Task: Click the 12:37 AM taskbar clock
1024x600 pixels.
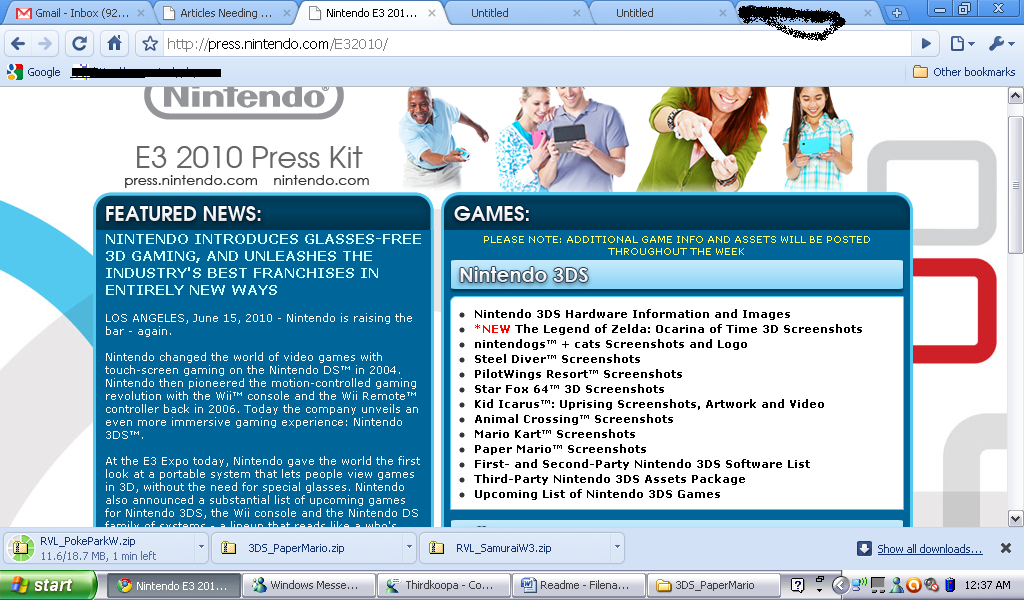Action: coord(987,585)
